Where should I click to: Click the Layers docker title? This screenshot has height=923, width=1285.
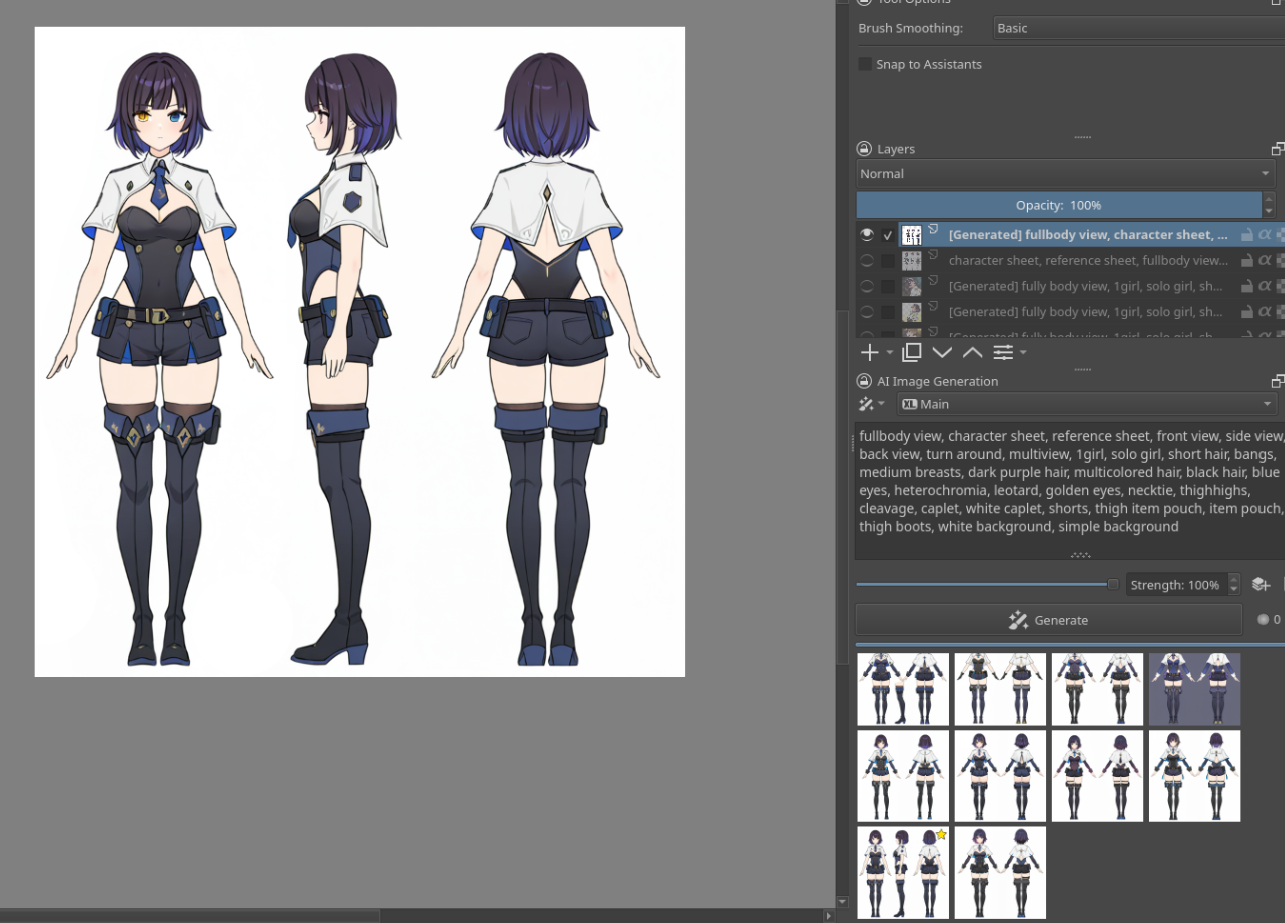point(896,149)
